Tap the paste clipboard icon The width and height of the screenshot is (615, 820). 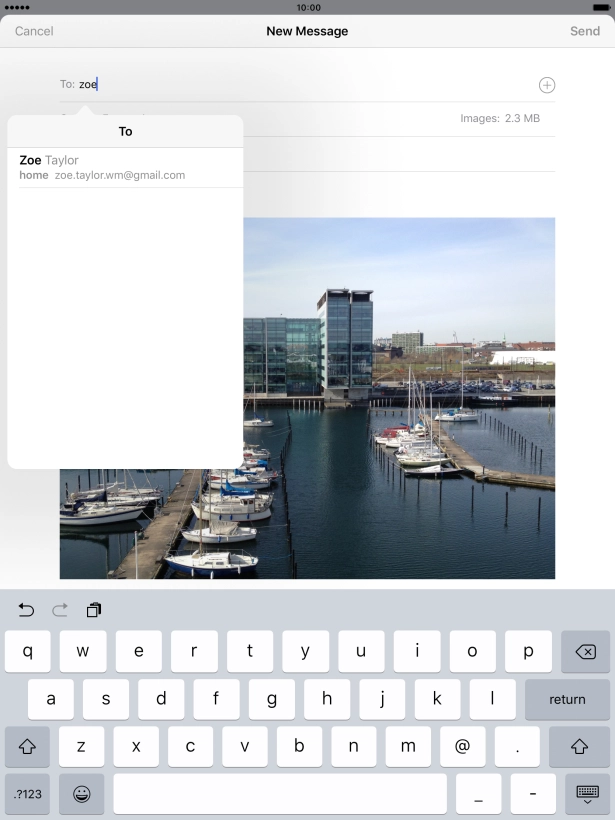tap(94, 610)
